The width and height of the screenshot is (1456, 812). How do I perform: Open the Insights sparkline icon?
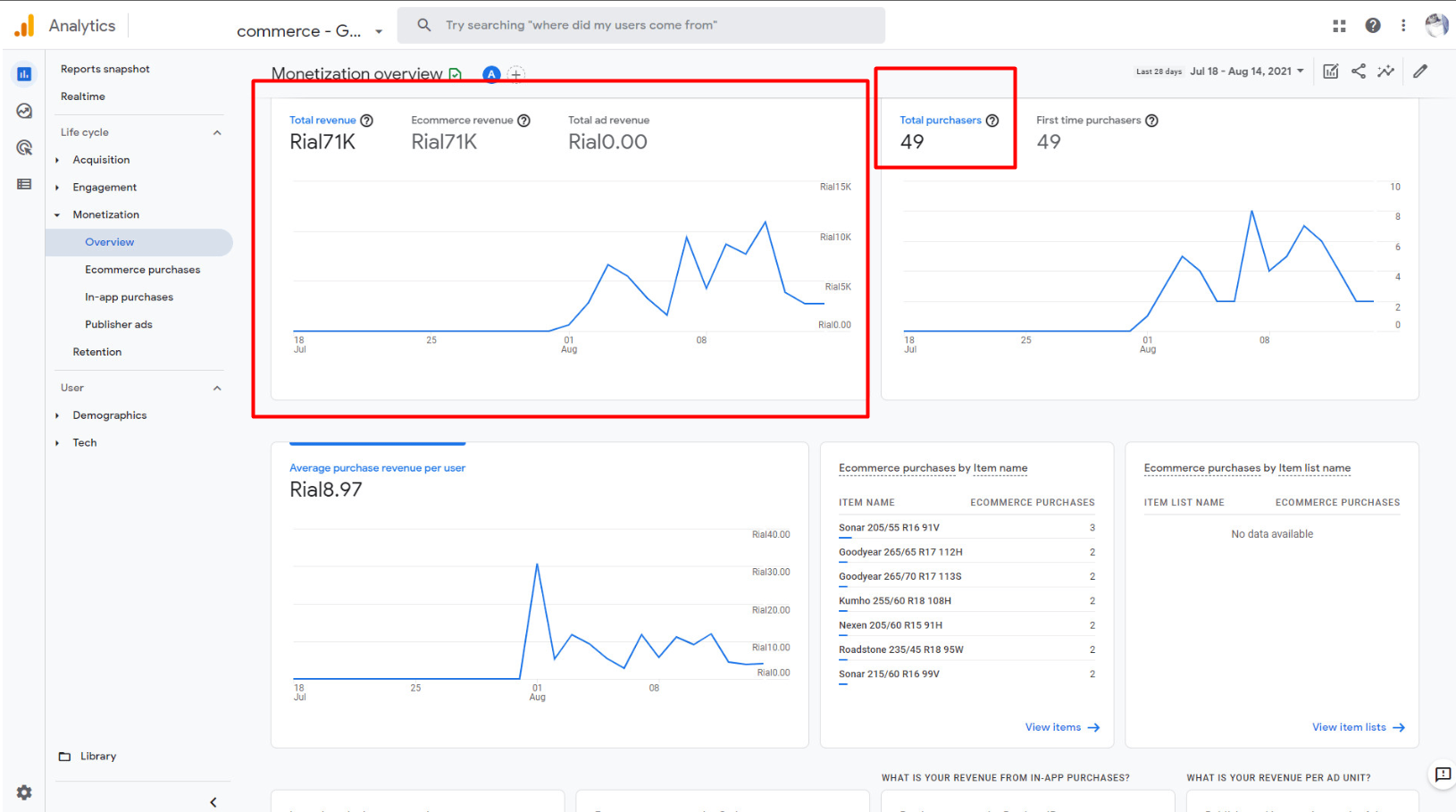point(1385,71)
